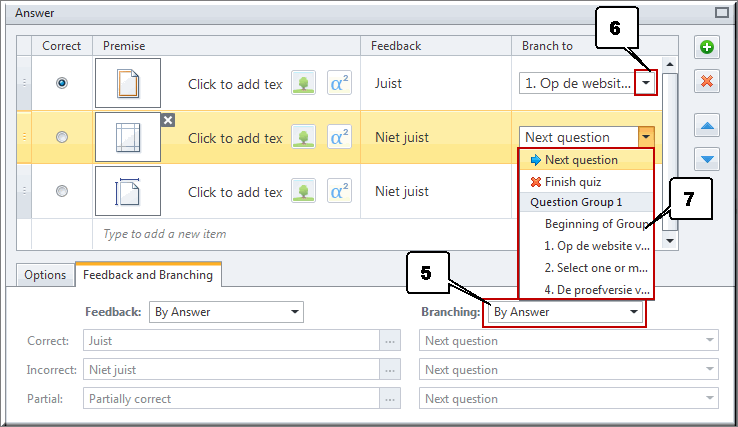Mark the third answer as correct

[62, 191]
